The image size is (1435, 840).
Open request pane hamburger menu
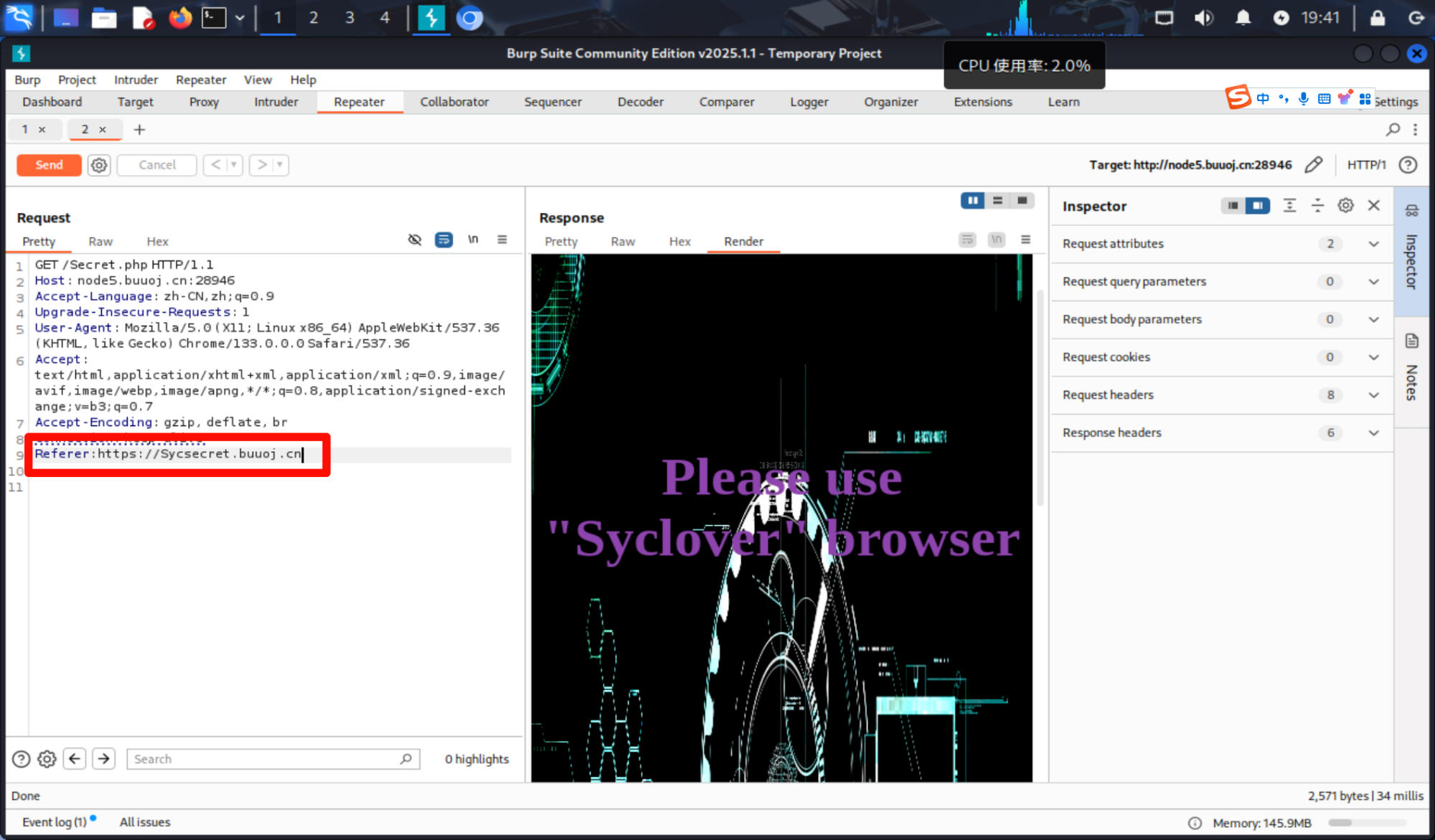pyautogui.click(x=502, y=240)
